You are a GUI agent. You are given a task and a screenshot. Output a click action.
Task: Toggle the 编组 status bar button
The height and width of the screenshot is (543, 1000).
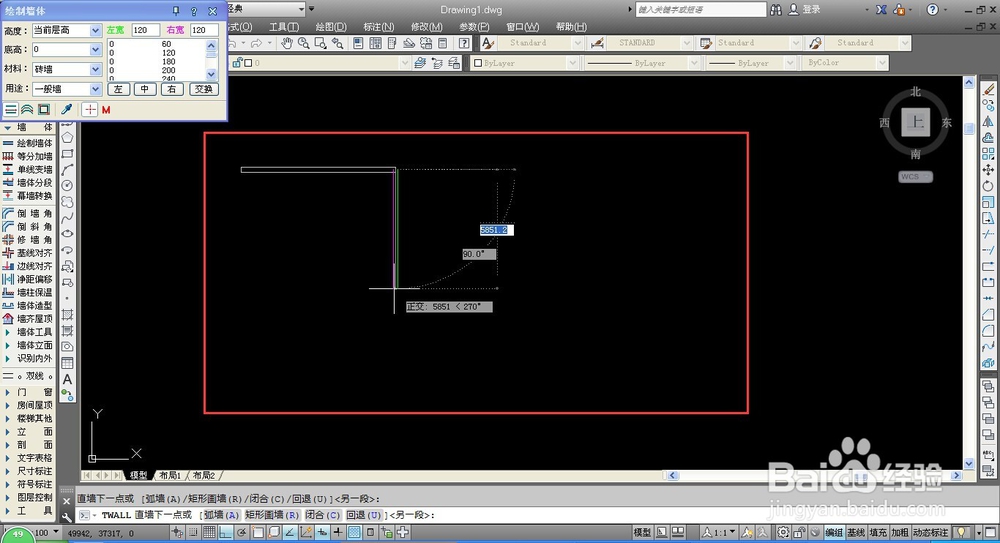[834, 532]
